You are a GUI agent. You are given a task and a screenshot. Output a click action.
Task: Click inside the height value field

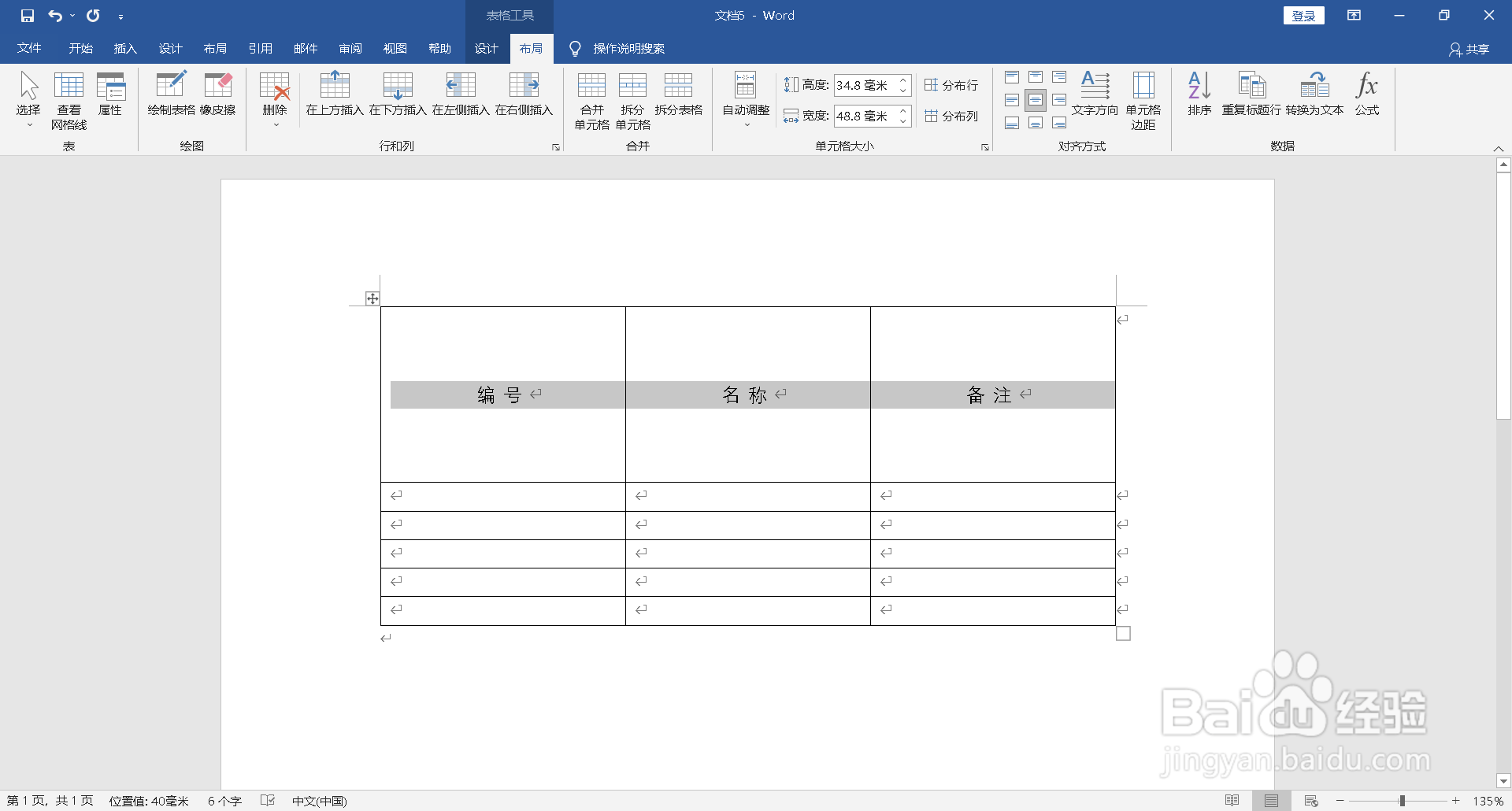click(866, 85)
